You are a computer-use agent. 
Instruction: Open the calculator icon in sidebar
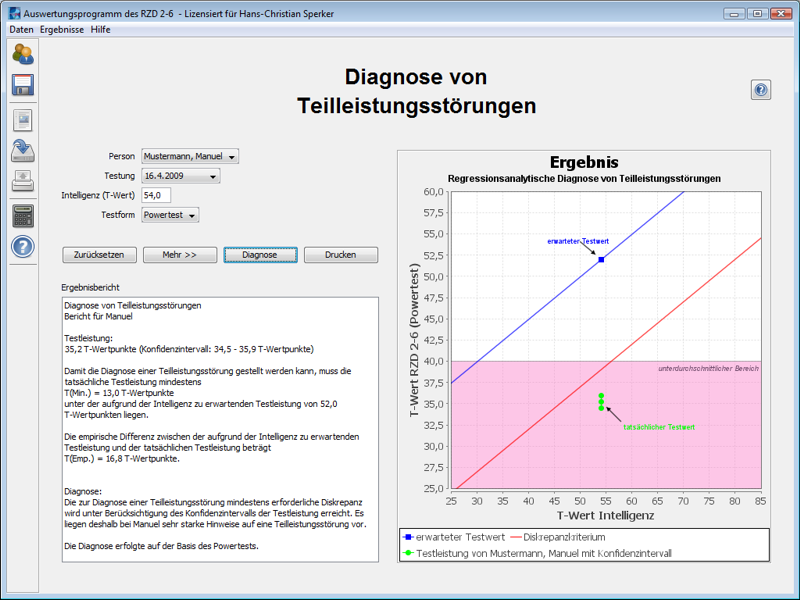22,215
